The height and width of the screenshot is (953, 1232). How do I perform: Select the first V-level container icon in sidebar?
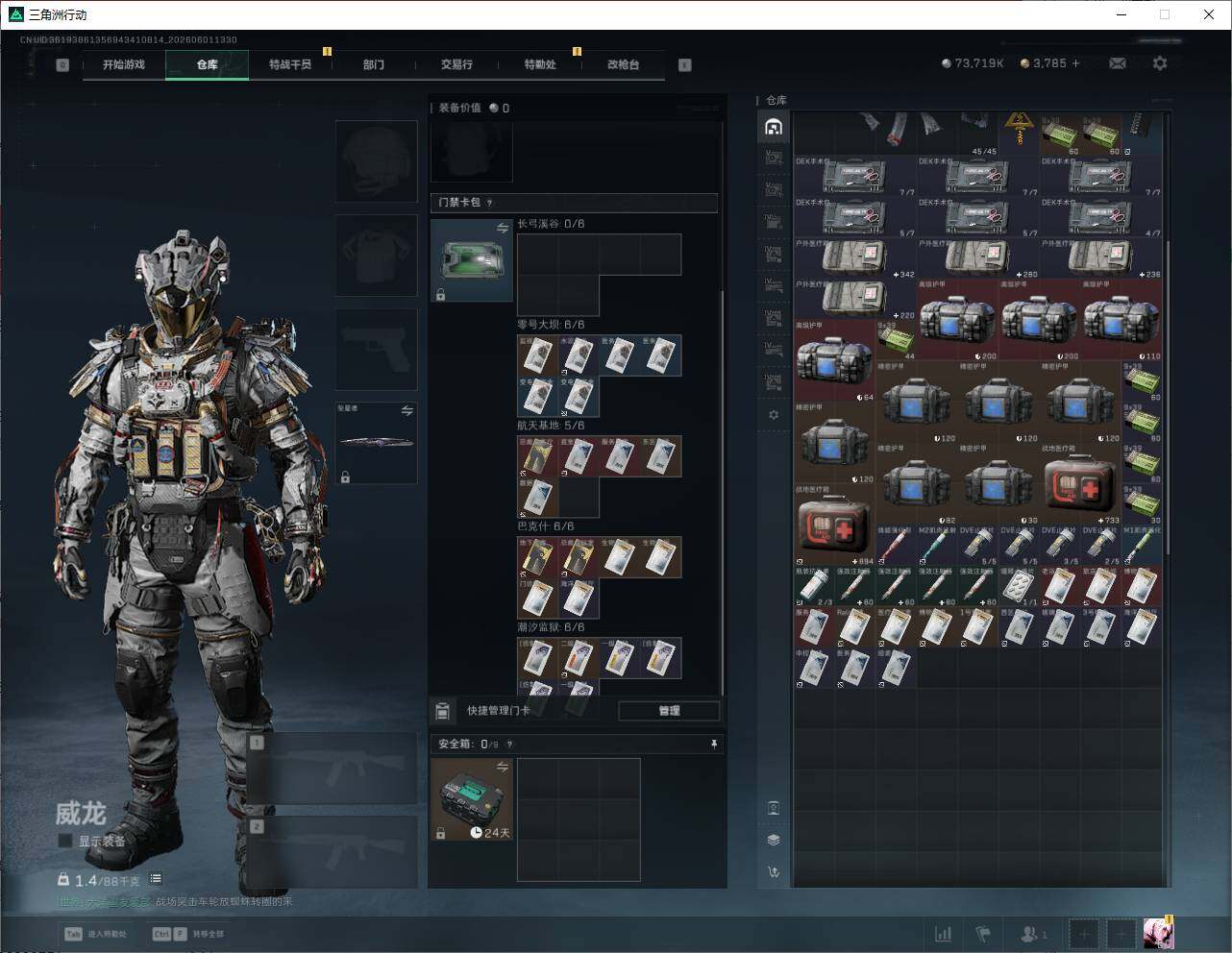pyautogui.click(x=774, y=158)
